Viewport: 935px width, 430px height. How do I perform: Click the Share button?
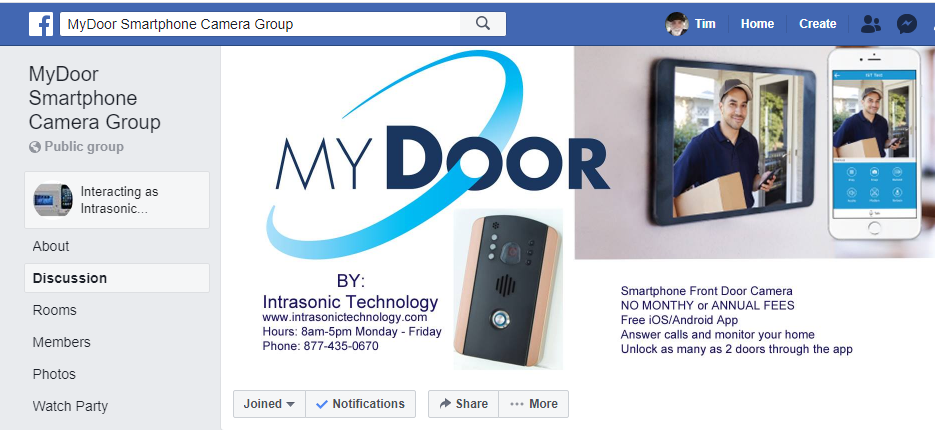pyautogui.click(x=463, y=404)
